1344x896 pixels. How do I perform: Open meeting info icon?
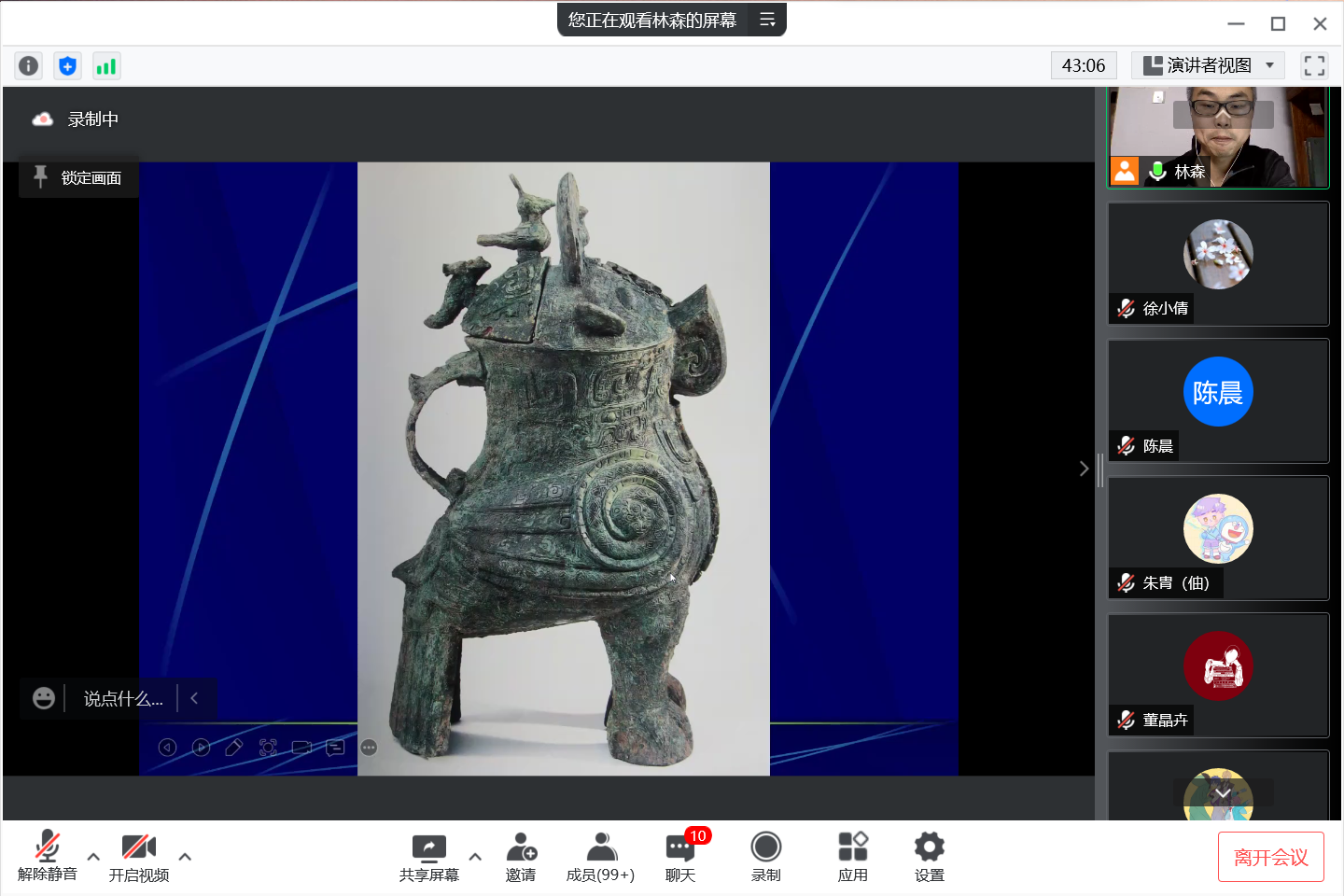point(28,66)
